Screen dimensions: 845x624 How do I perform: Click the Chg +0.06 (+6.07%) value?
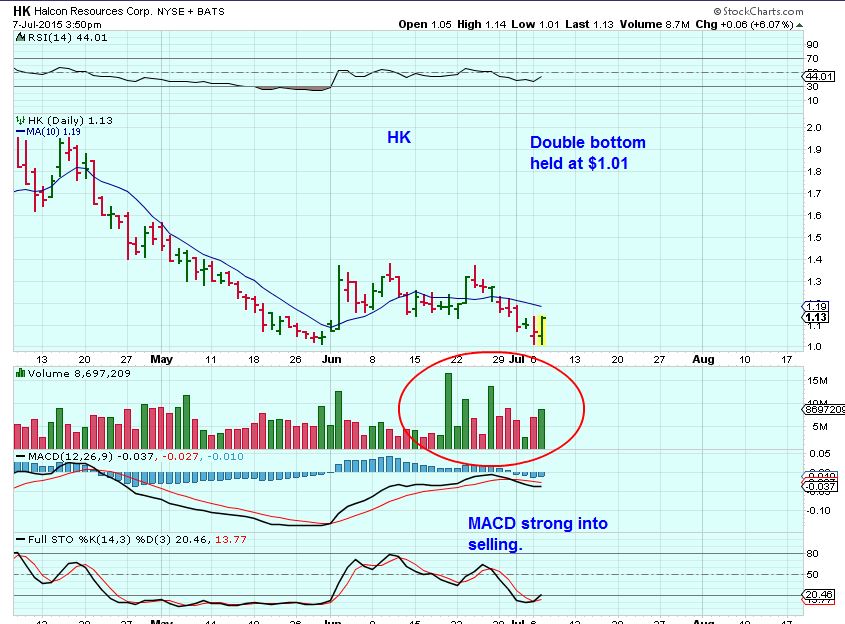[744, 24]
